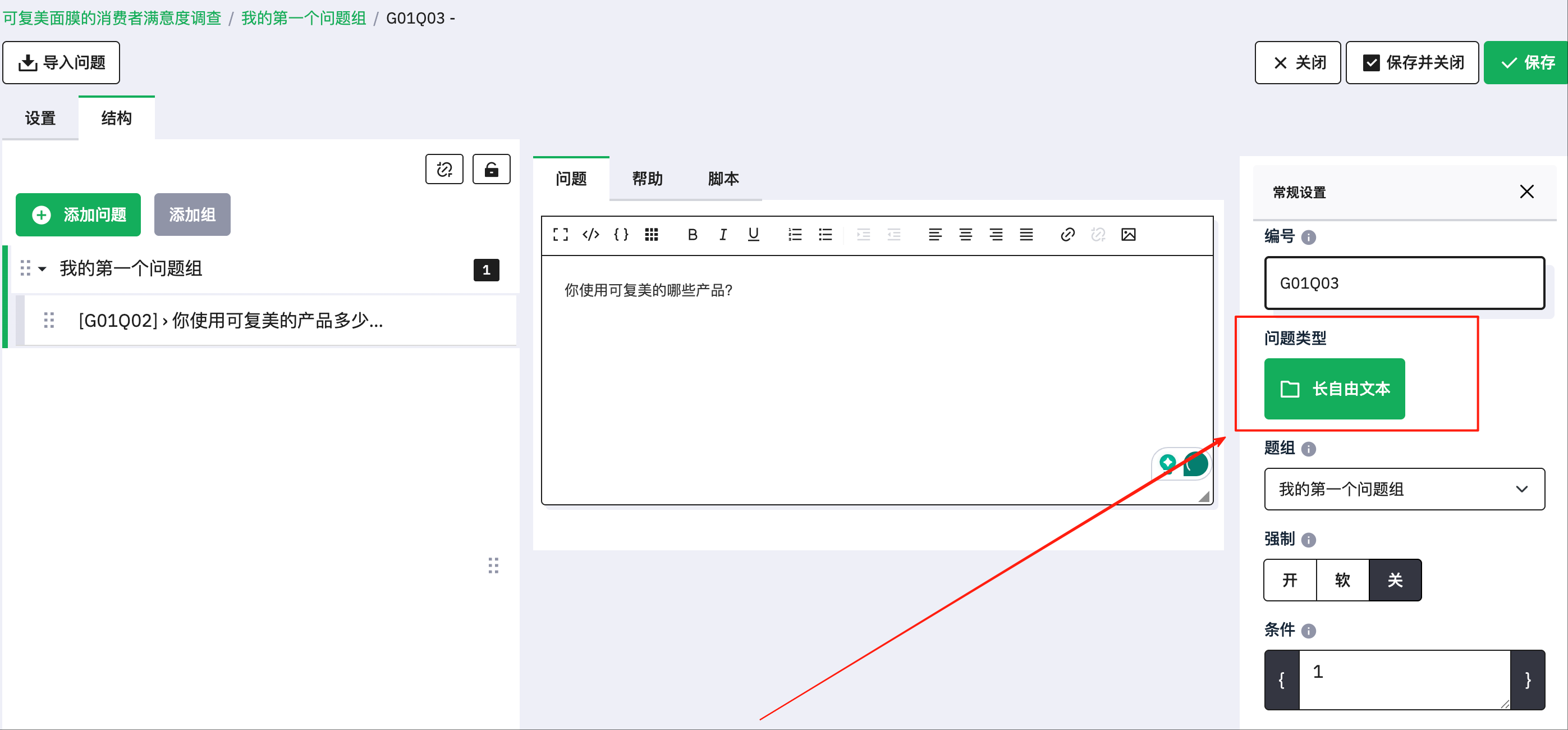This screenshot has width=1568, height=730.
Task: Click the info icon next to 强制
Action: pos(1309,540)
